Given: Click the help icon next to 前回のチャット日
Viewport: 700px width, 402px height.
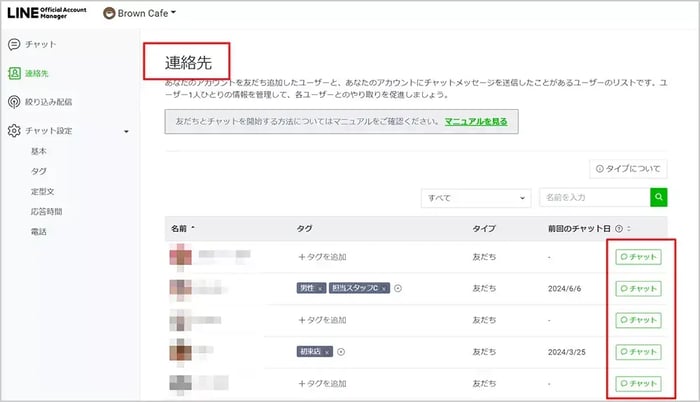Looking at the screenshot, I should tap(619, 229).
